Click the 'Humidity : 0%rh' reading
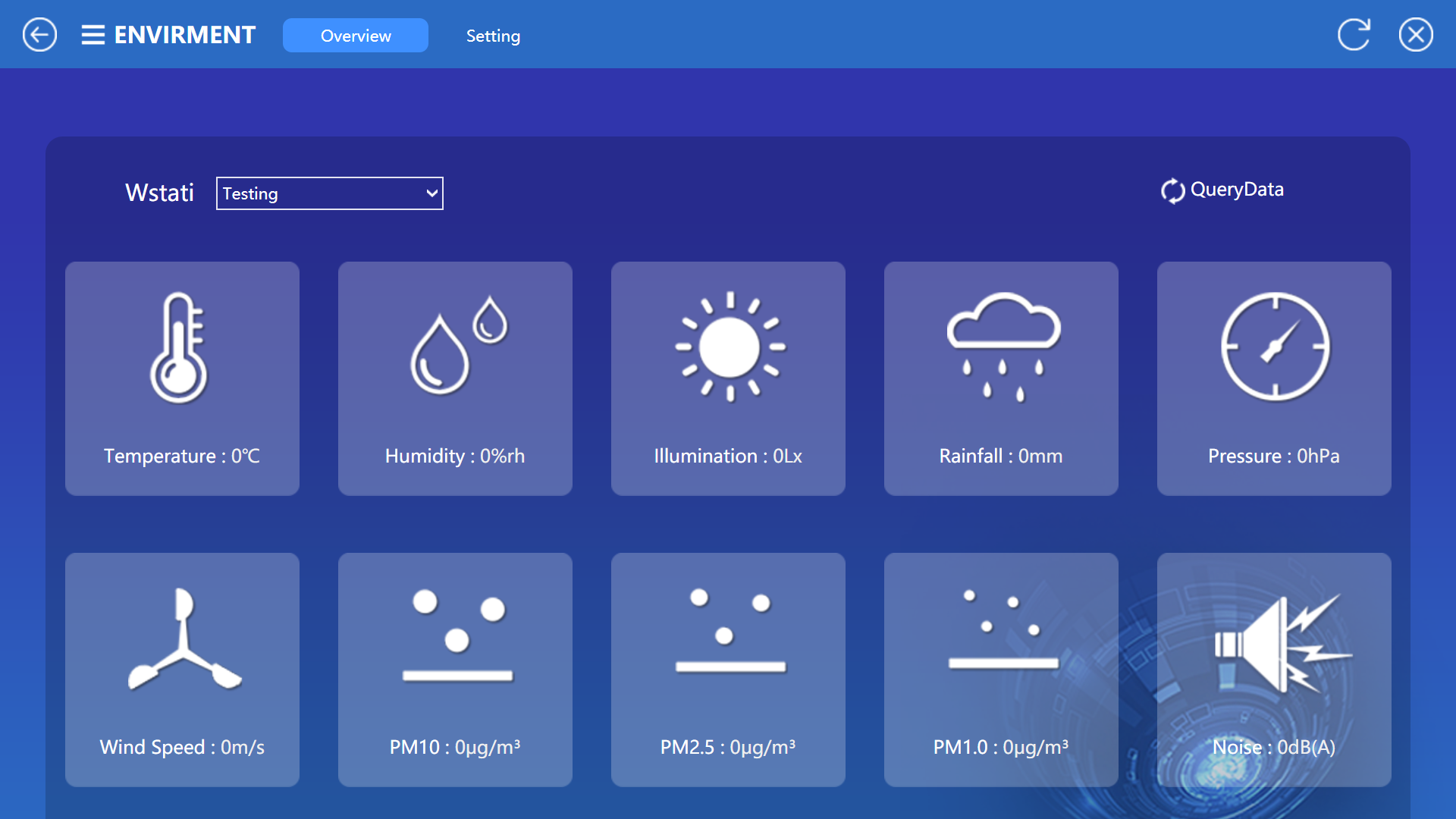This screenshot has height=819, width=1456. tap(455, 456)
